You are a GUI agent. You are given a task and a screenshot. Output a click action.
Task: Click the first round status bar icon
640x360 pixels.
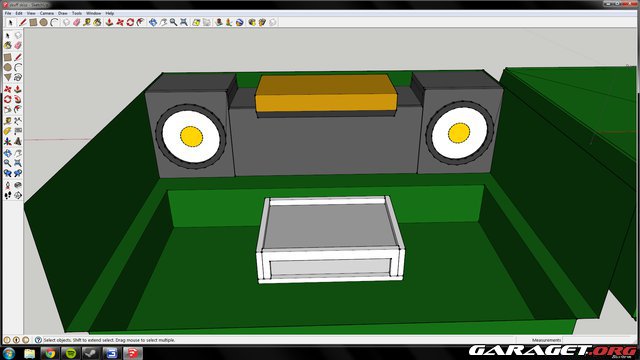[x=7, y=340]
